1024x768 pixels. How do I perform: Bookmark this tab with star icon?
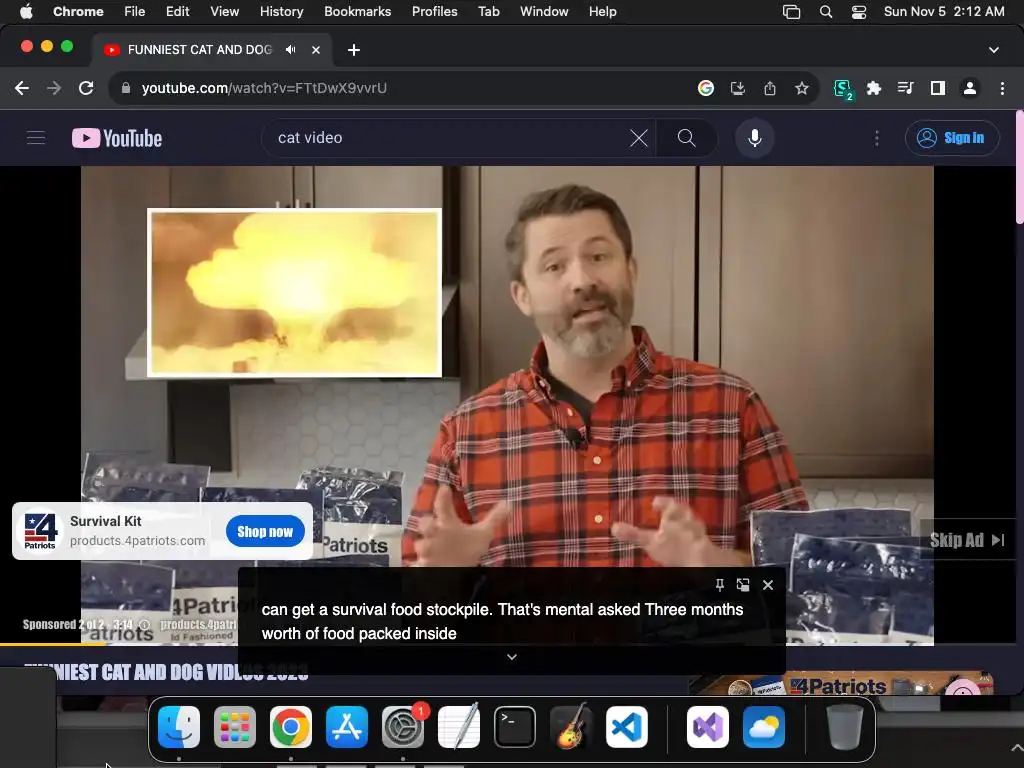point(802,88)
